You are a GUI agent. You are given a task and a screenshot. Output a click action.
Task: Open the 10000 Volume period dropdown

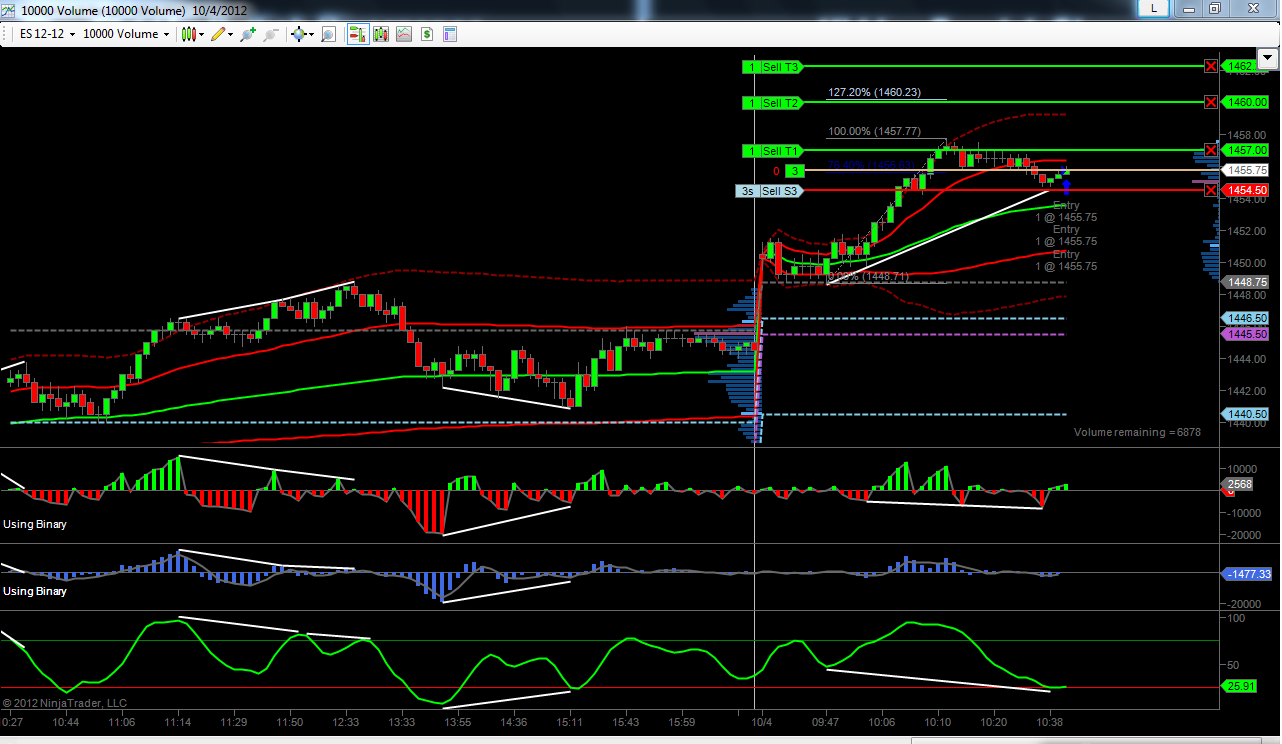(126, 34)
